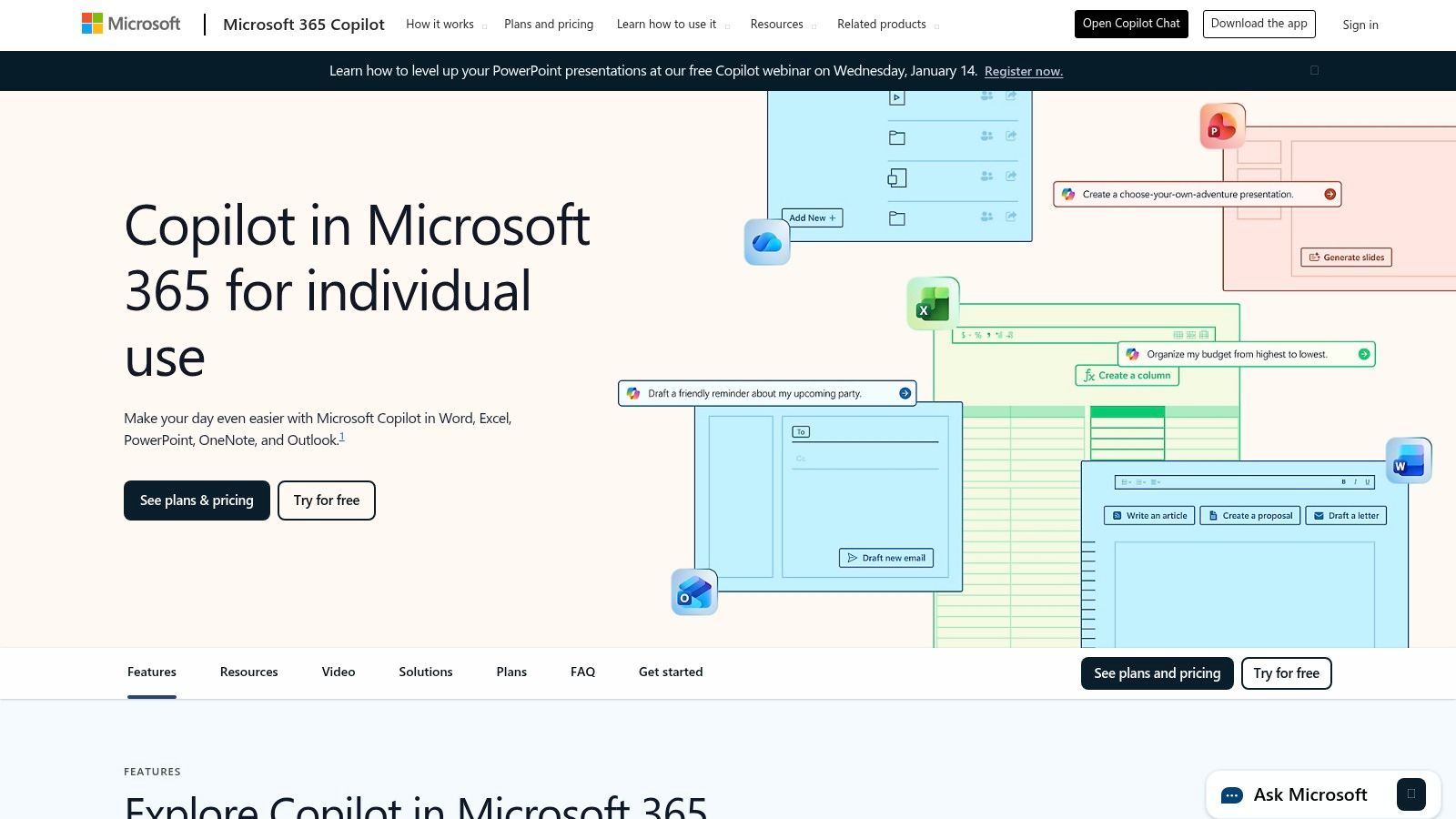The image size is (1456, 819).
Task: Select the Video tab
Action: point(338,672)
